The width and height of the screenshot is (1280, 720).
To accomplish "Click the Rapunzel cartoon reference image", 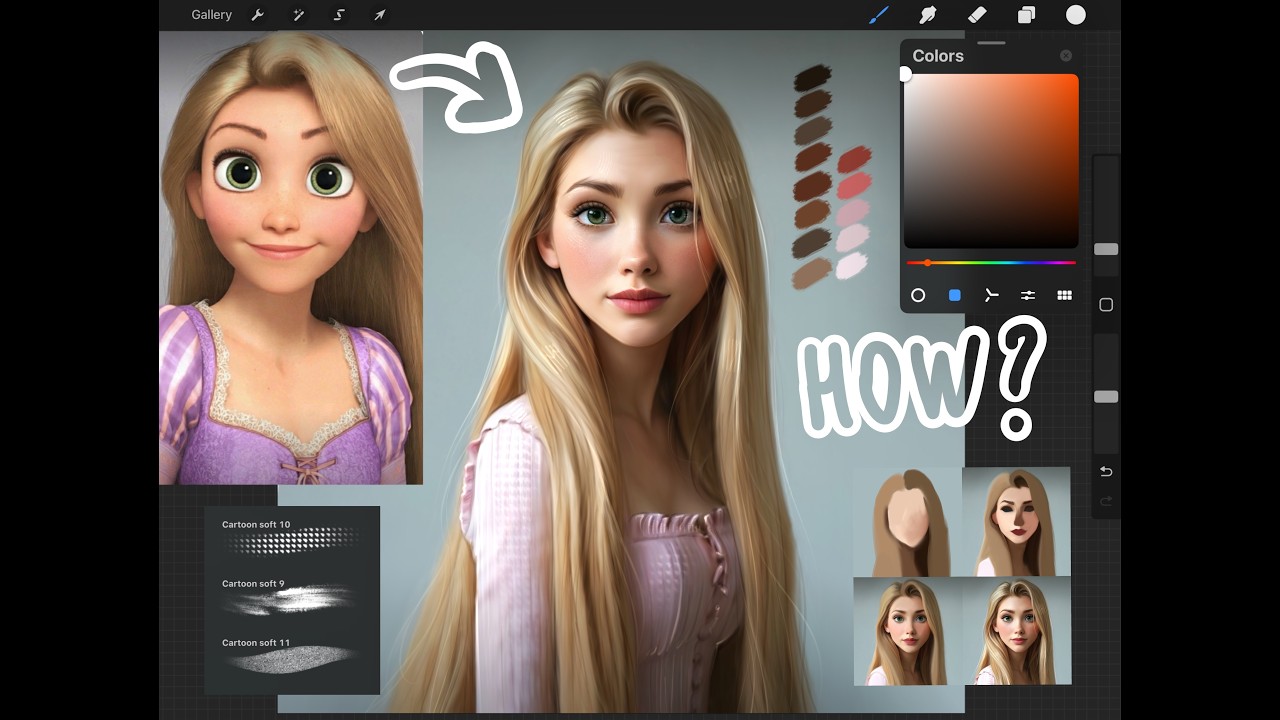I will tap(291, 257).
